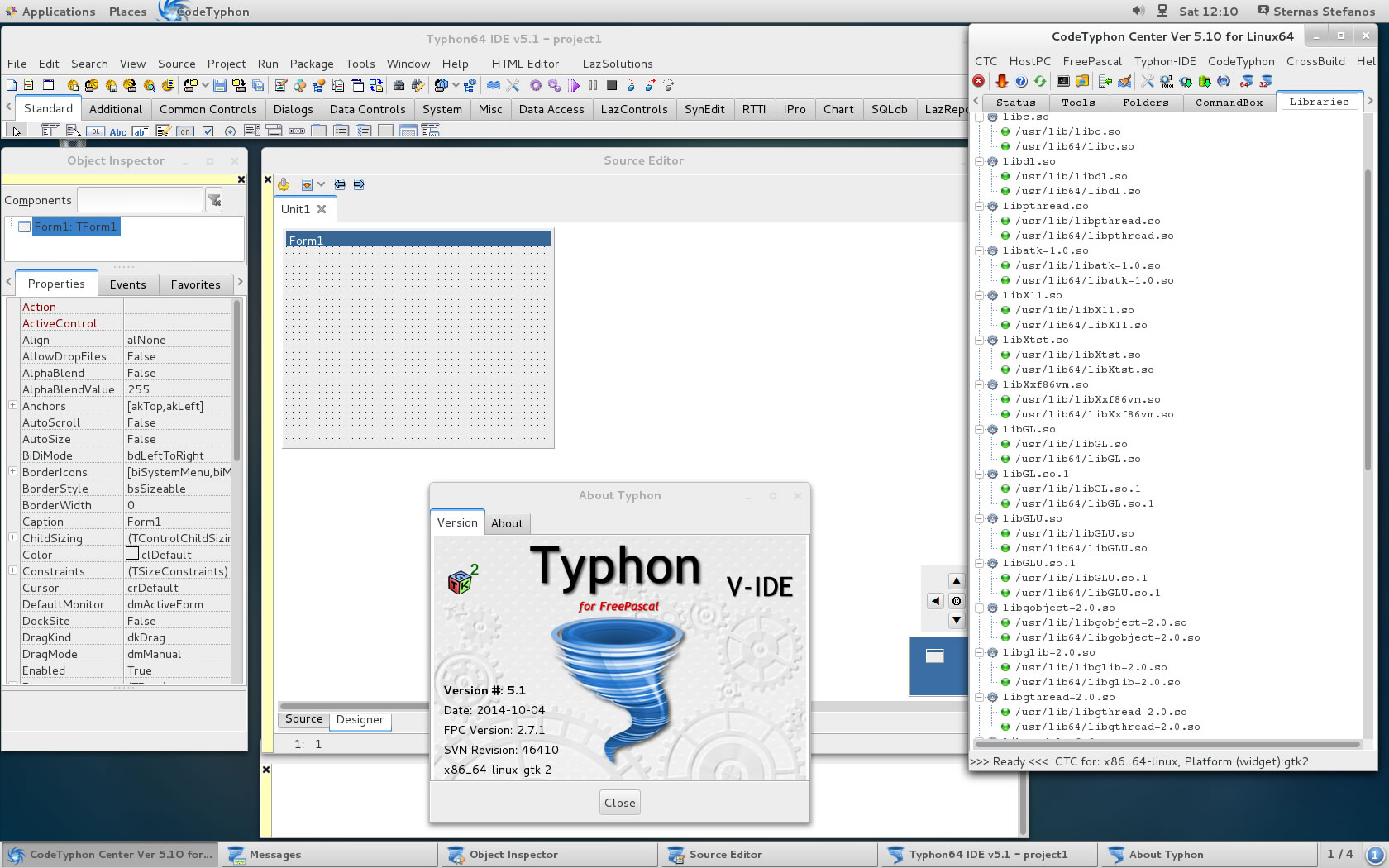Image resolution: width=1389 pixels, height=868 pixels.
Task: Click the Jump Back arrow in Source Editor
Action: tap(340, 184)
